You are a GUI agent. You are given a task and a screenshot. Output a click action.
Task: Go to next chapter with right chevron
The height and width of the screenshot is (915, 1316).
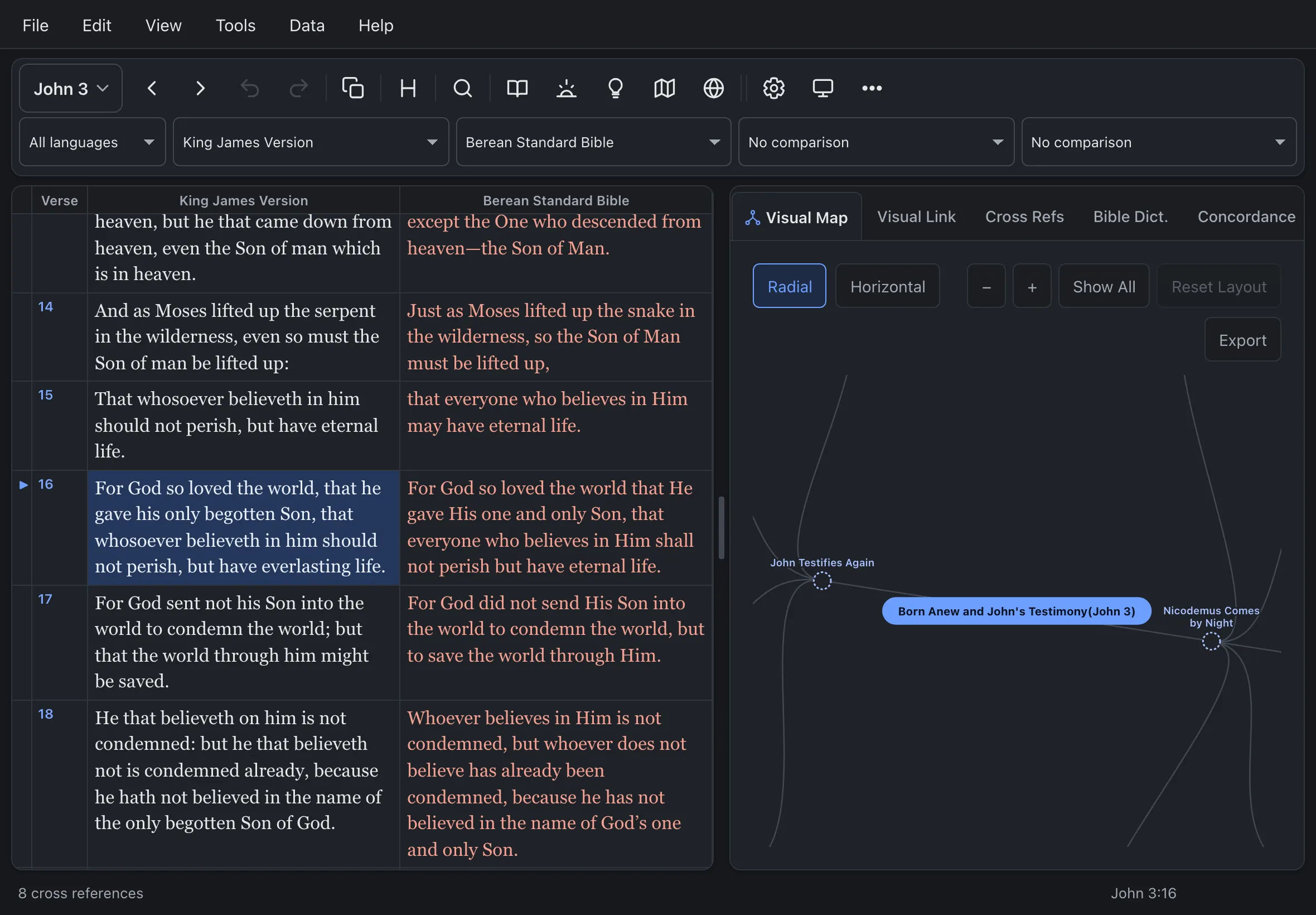200,88
